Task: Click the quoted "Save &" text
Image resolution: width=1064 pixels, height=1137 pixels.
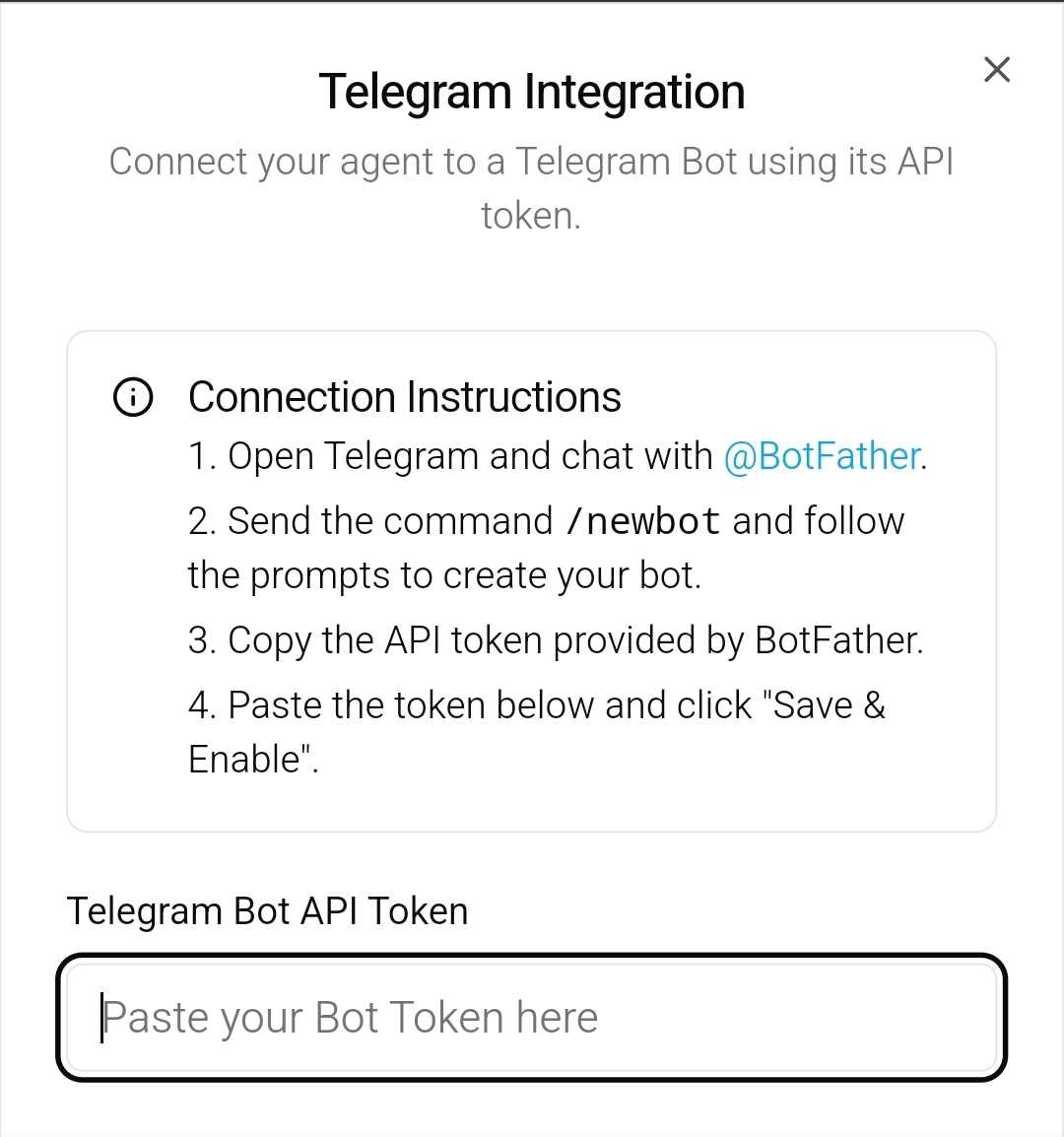Action: [826, 705]
